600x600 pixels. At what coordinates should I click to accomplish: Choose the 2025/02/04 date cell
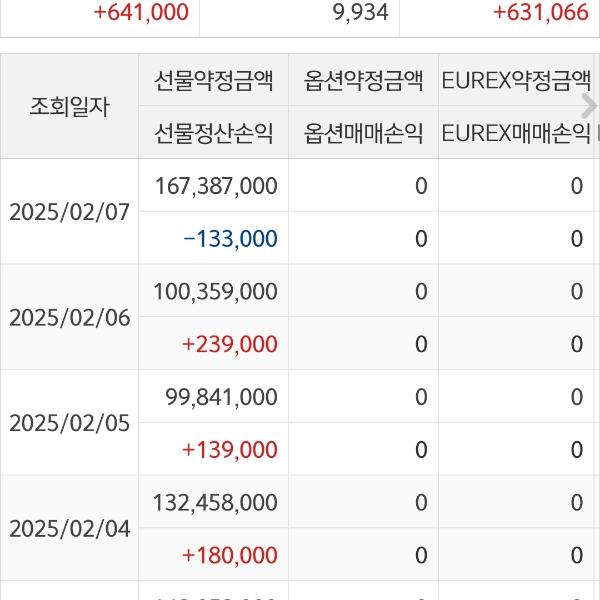pos(69,529)
